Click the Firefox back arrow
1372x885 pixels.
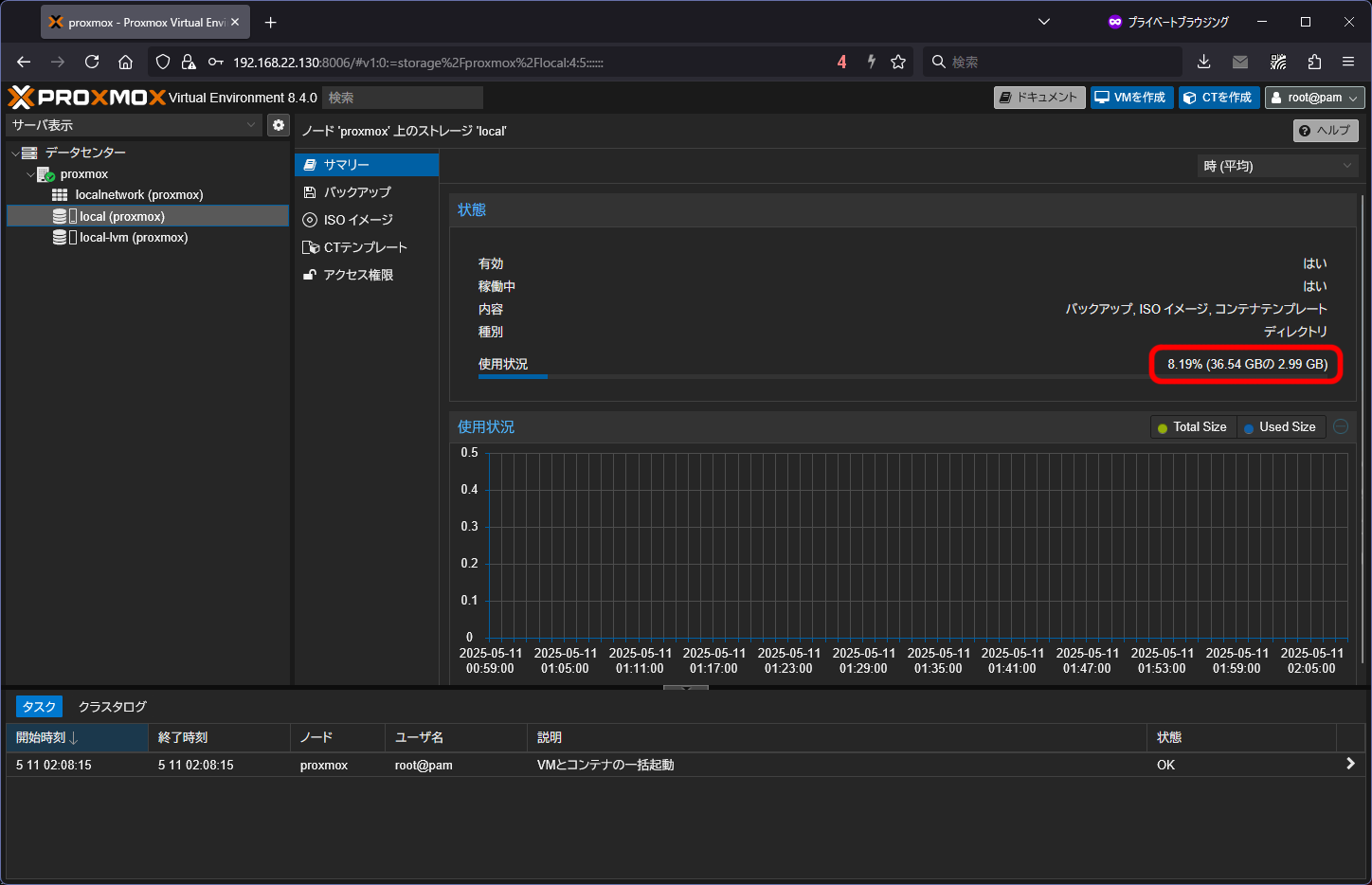(x=24, y=62)
